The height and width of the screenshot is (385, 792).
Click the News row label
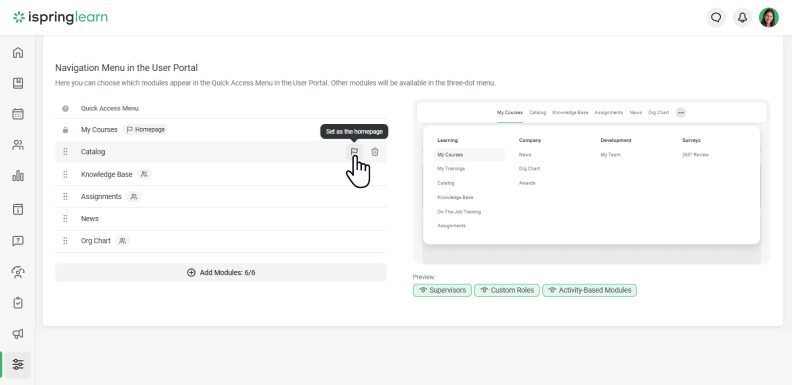(89, 219)
